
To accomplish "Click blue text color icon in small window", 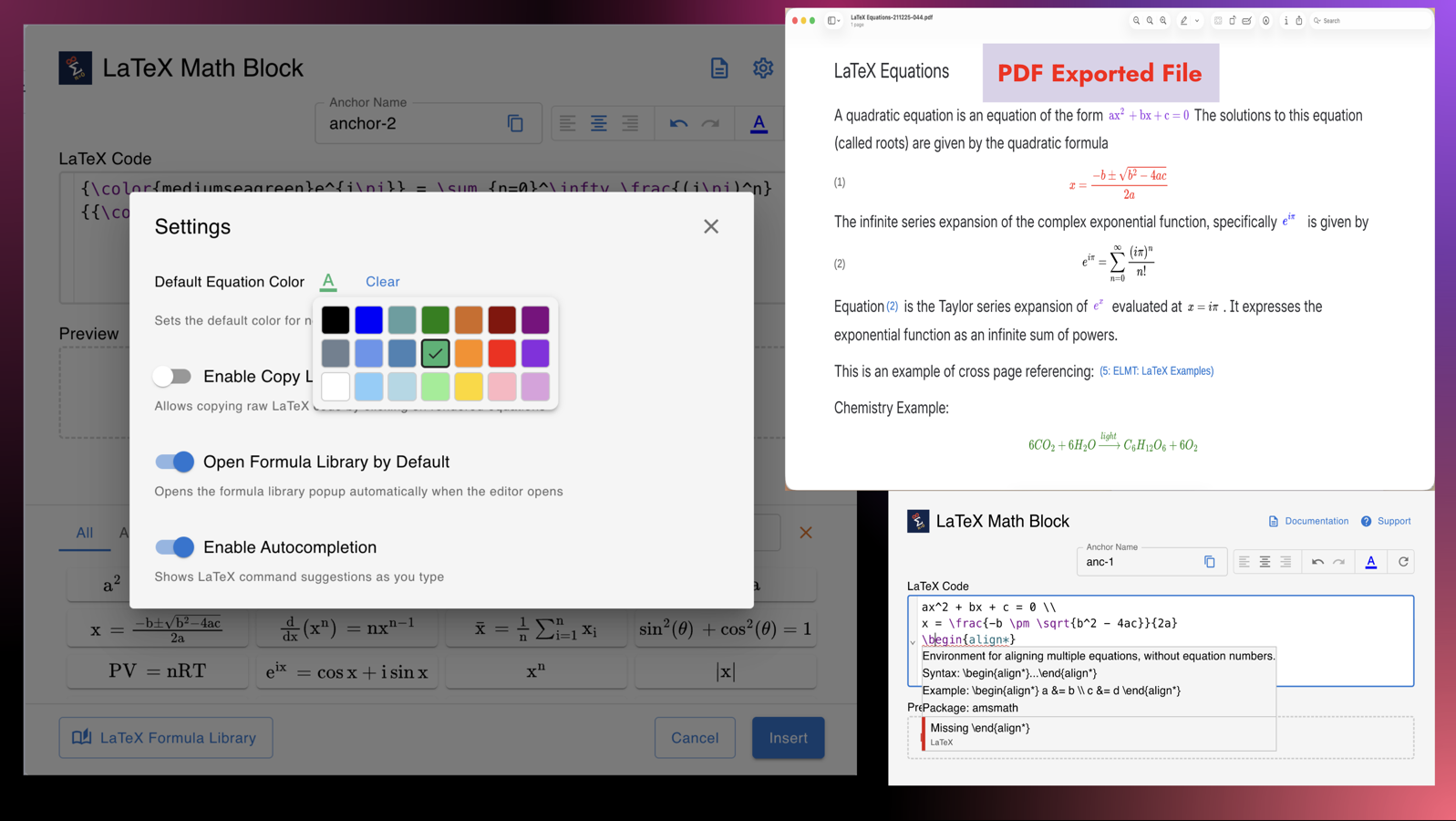I will tap(1371, 562).
